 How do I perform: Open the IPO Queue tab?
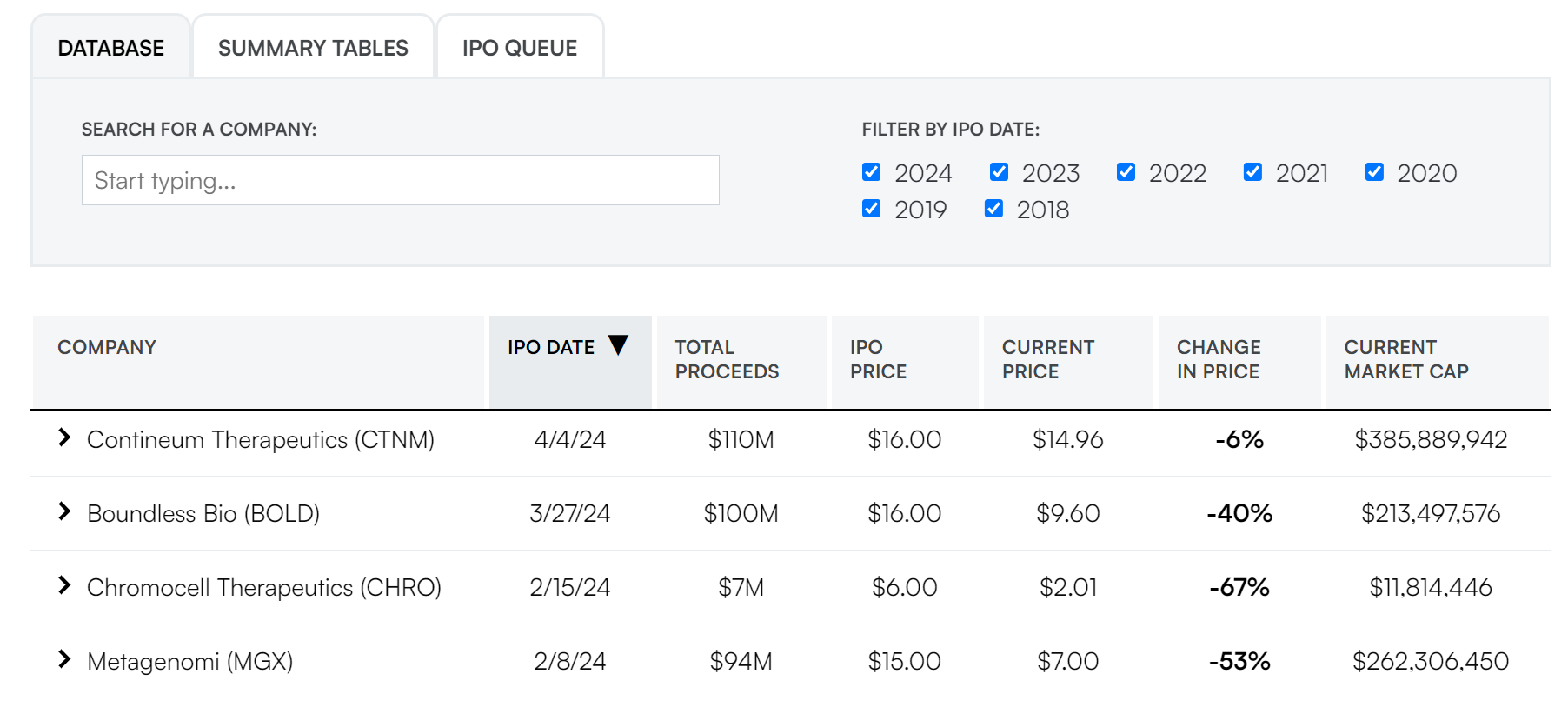click(520, 48)
